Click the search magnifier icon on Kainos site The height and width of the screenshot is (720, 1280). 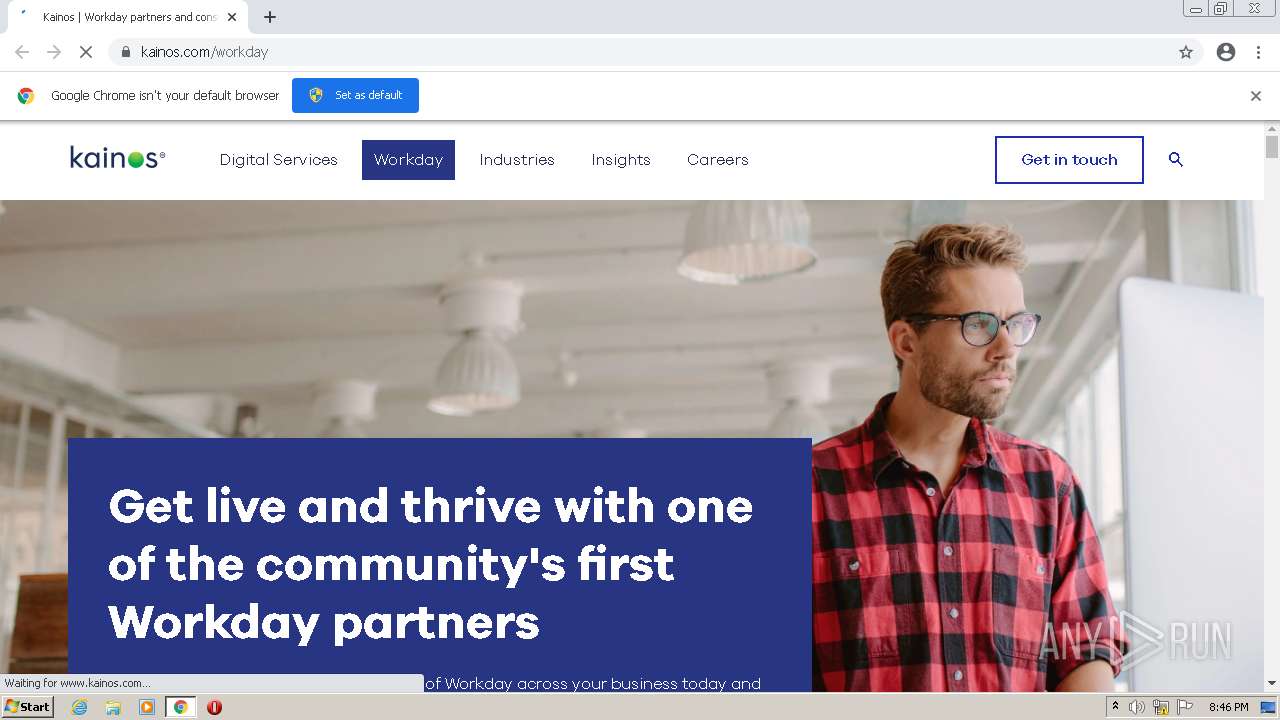tap(1176, 159)
